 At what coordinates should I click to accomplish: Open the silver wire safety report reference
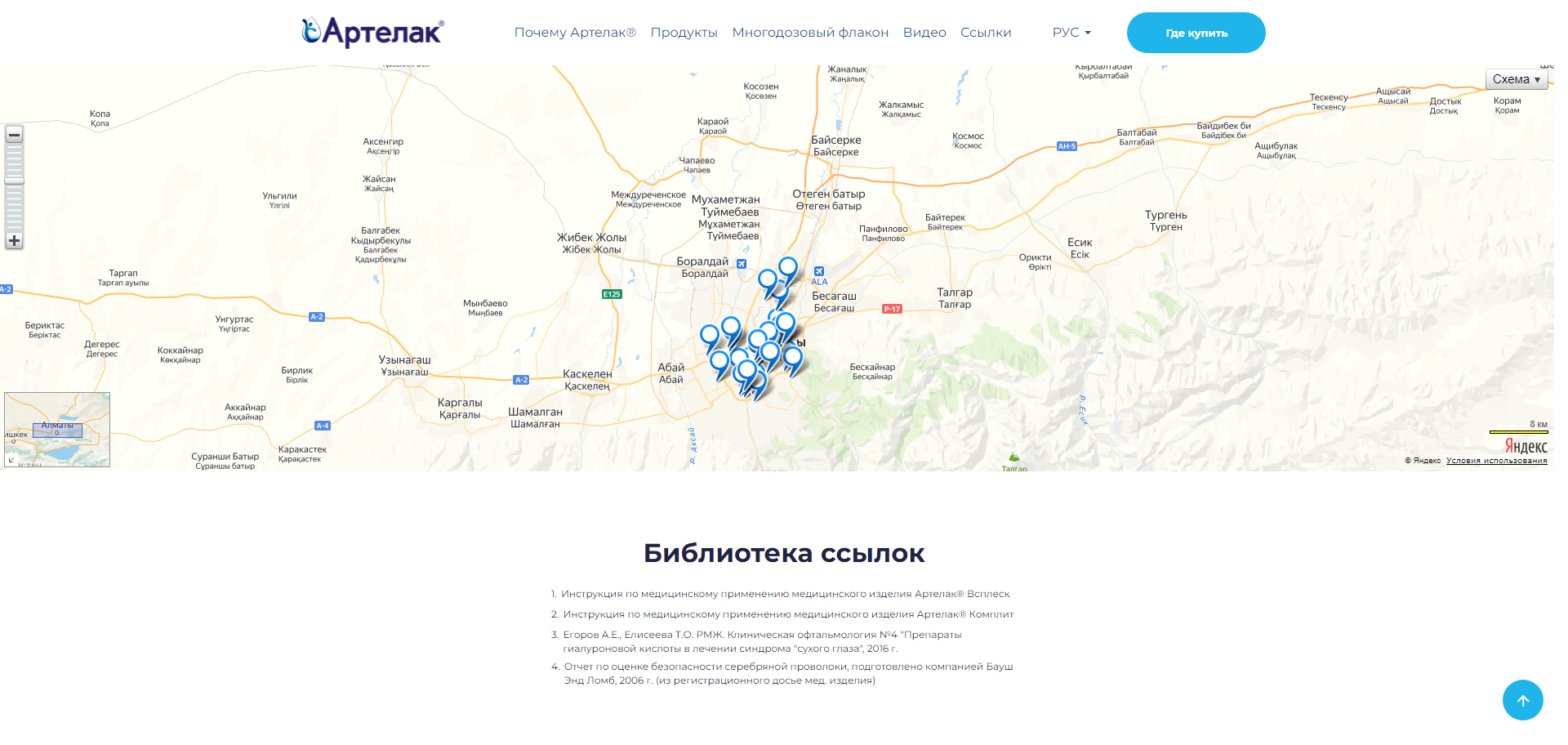(788, 673)
